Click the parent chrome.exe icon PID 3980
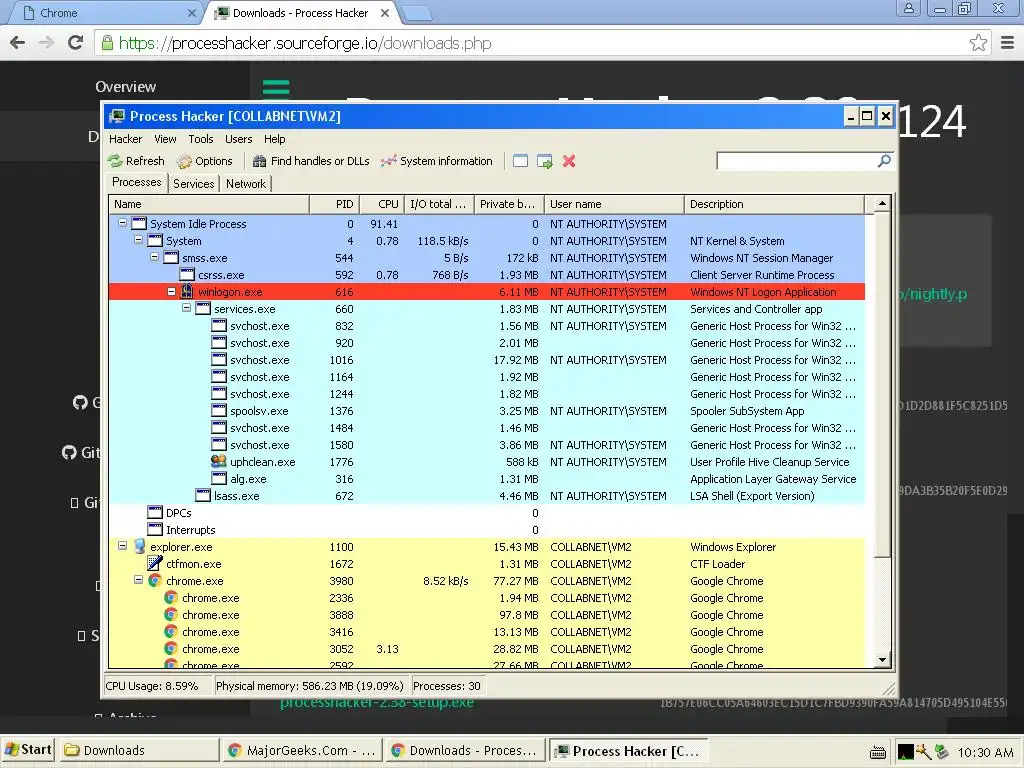The image size is (1024, 768). [155, 581]
